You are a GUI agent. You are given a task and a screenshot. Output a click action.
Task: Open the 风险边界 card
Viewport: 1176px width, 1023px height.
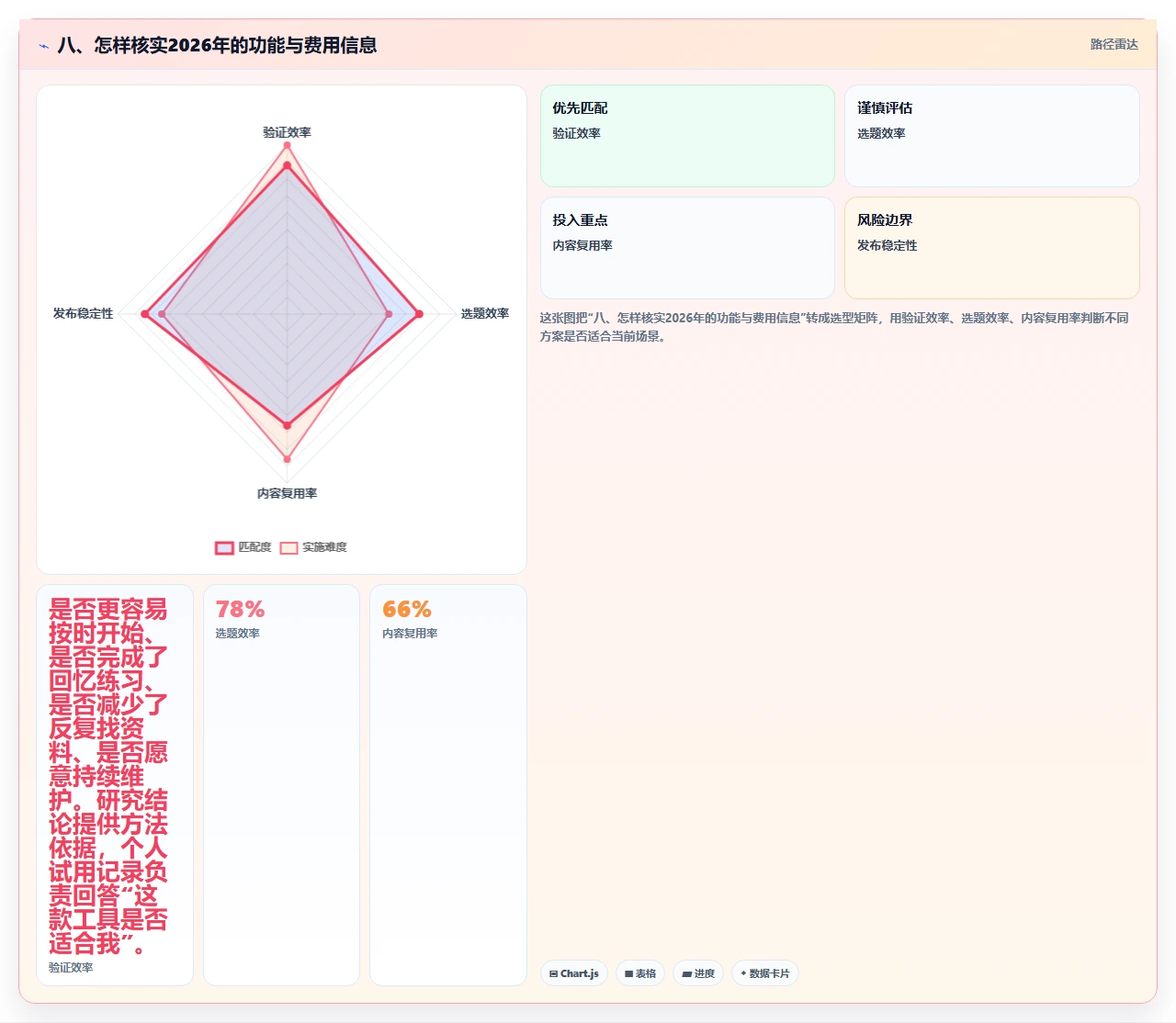pos(992,248)
